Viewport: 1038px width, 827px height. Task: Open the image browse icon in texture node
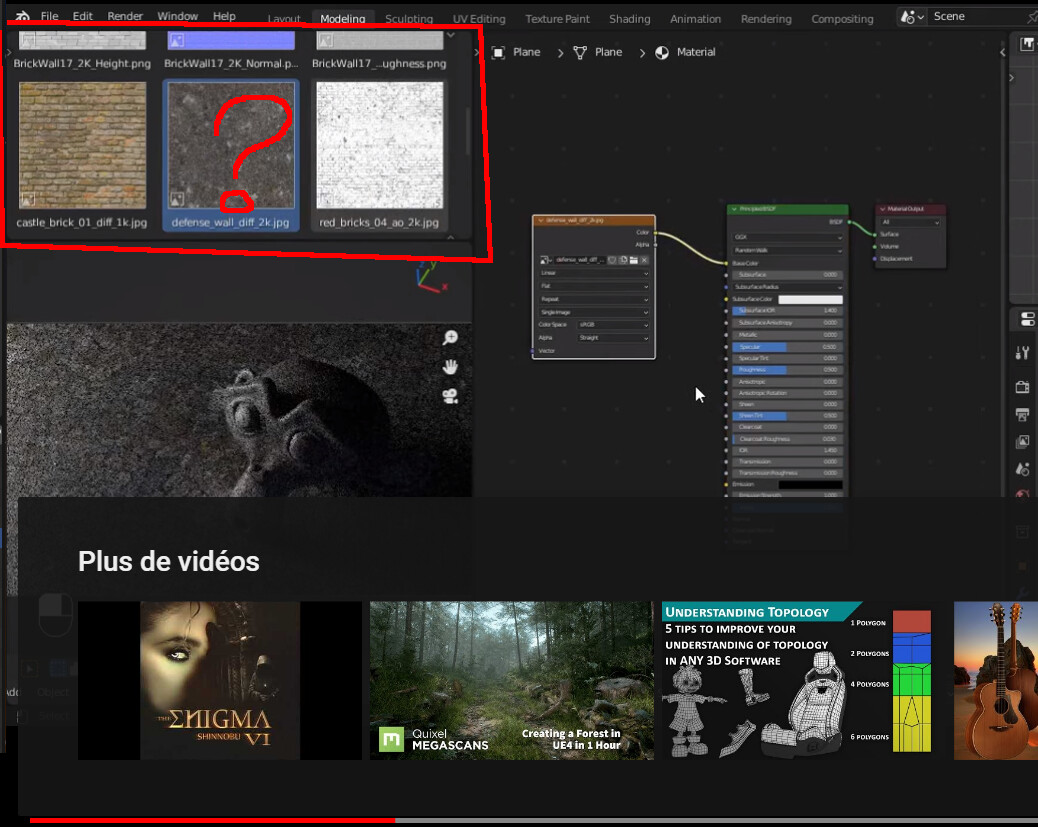(x=545, y=260)
